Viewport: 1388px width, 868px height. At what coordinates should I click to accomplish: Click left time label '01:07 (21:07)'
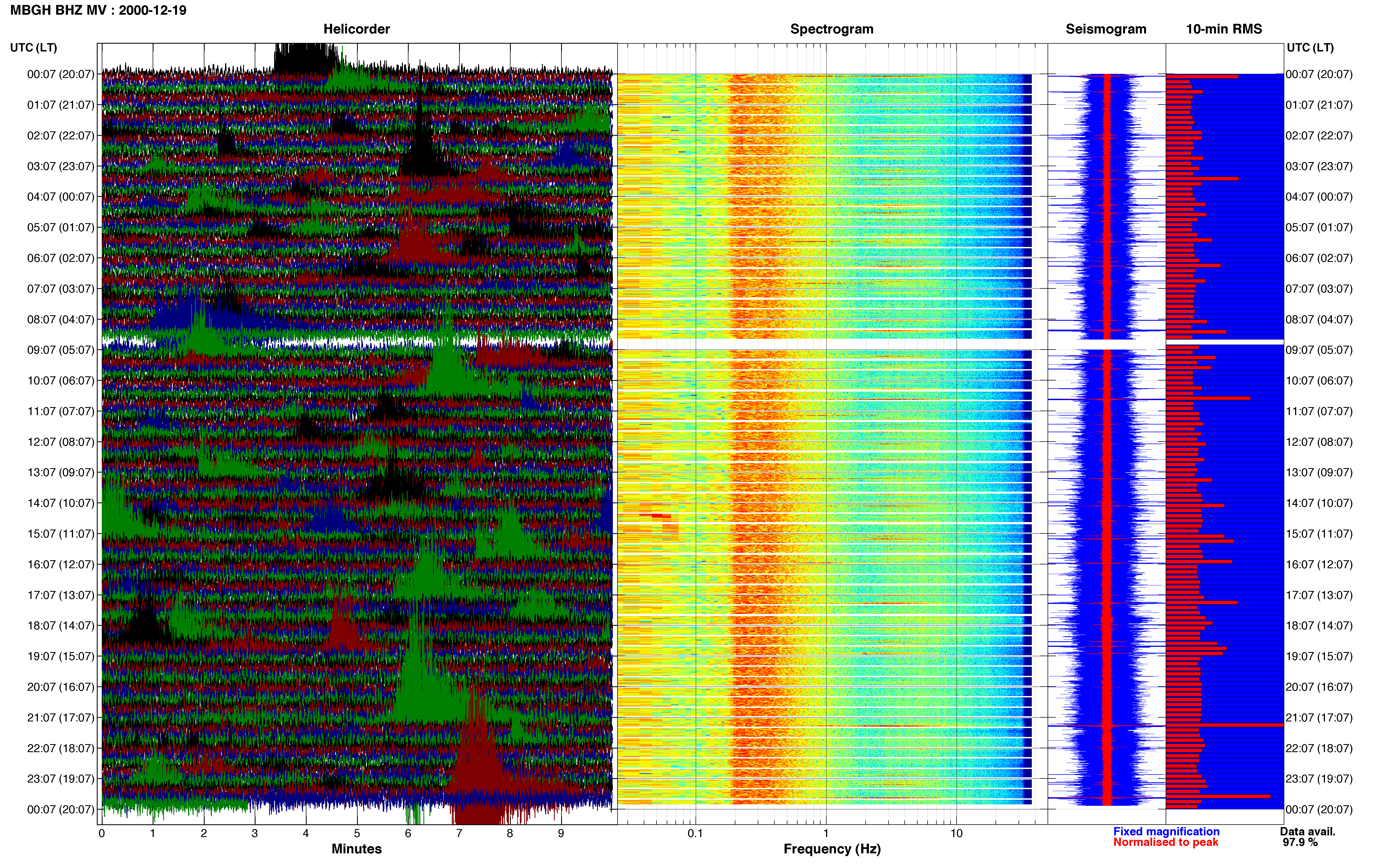60,105
